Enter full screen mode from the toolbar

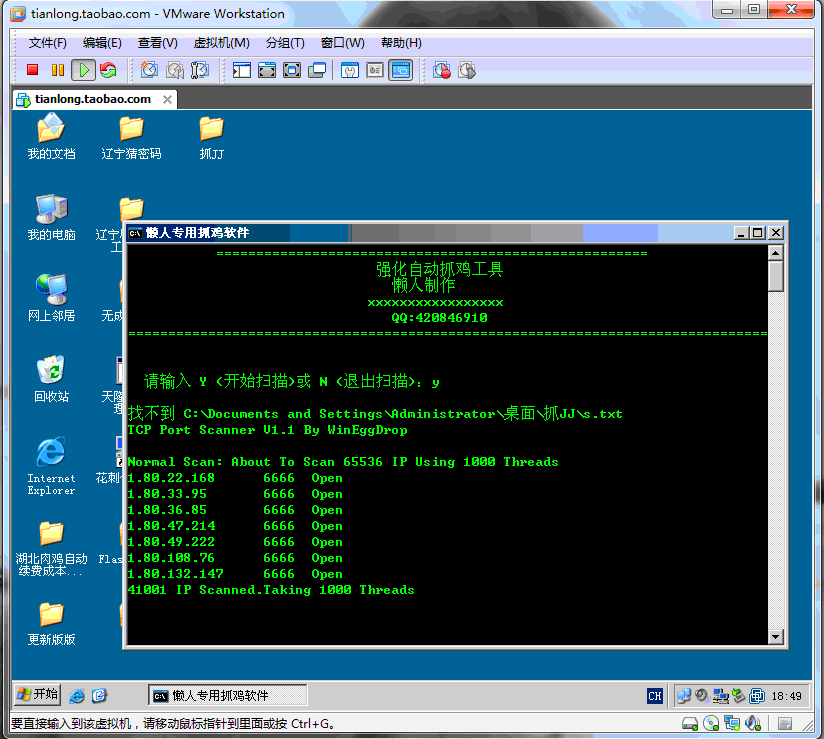(292, 70)
